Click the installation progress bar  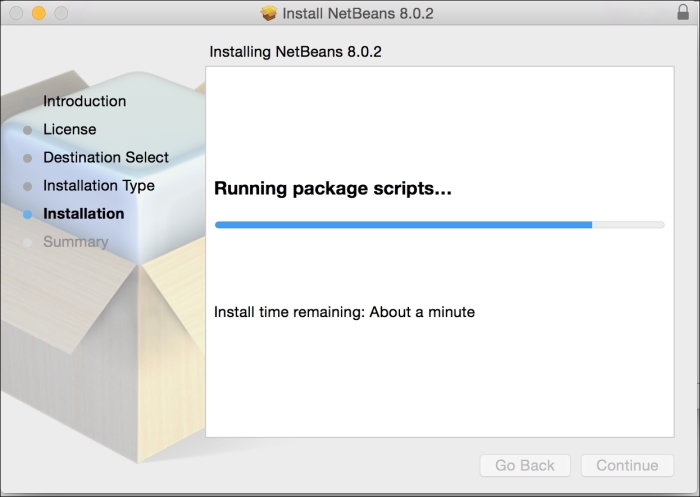click(x=440, y=225)
